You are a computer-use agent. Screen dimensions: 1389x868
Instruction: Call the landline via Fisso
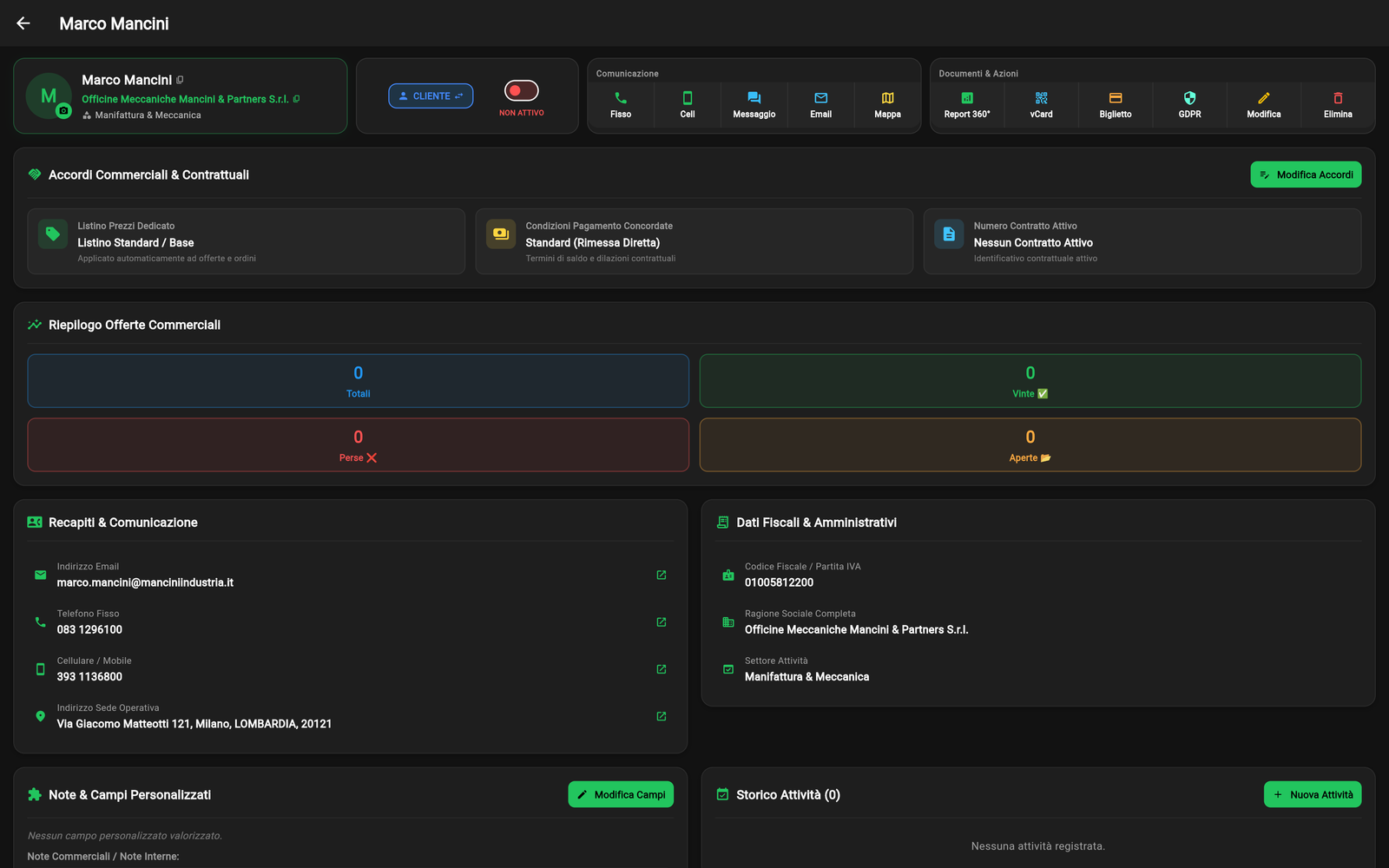[x=621, y=105]
